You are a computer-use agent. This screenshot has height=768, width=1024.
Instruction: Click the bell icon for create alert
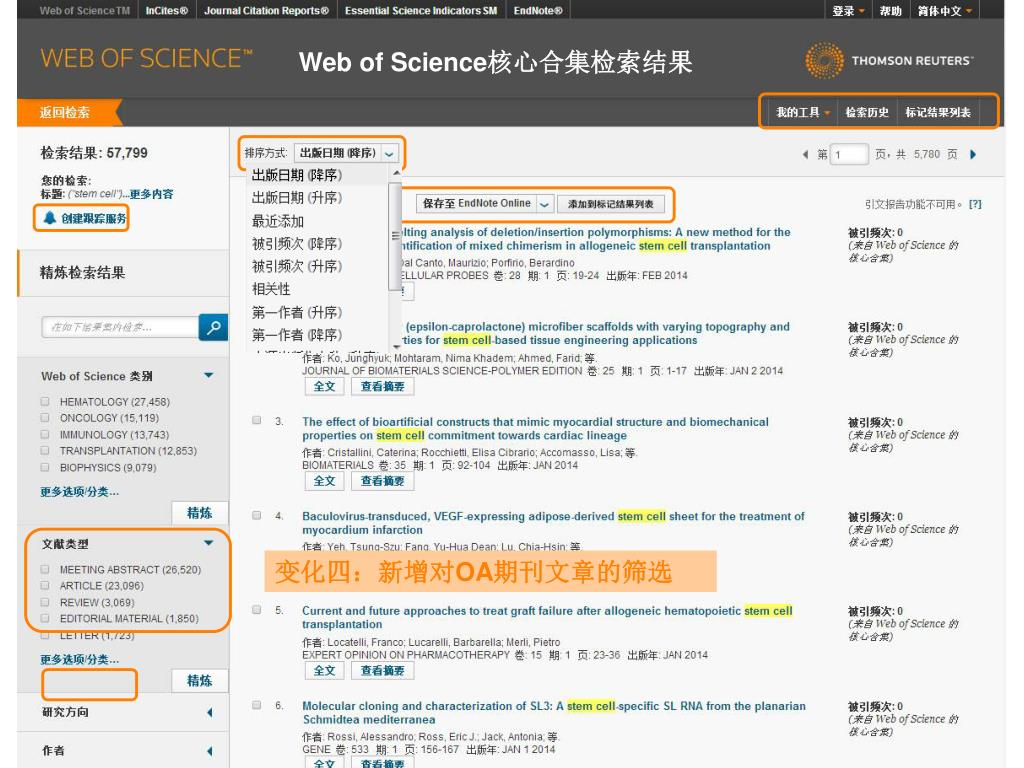[50, 217]
